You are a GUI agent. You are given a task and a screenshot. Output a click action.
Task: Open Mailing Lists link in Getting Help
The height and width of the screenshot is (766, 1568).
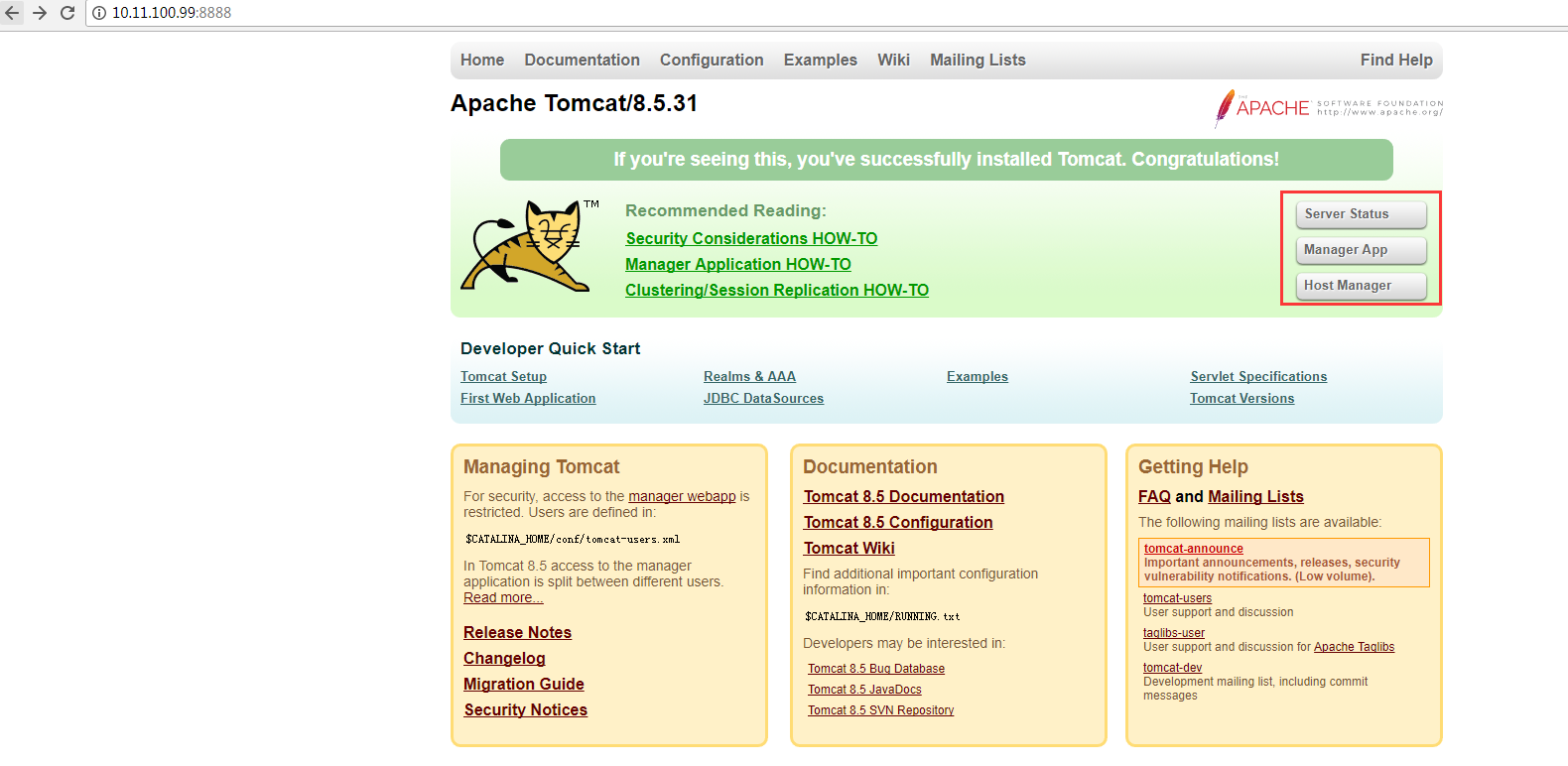point(1255,496)
